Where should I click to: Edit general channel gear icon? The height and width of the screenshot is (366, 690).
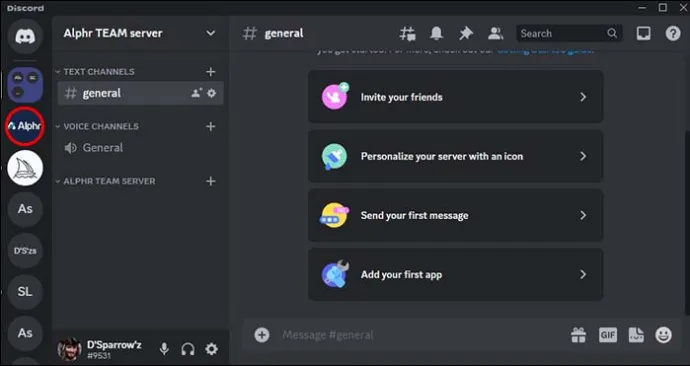(212, 93)
